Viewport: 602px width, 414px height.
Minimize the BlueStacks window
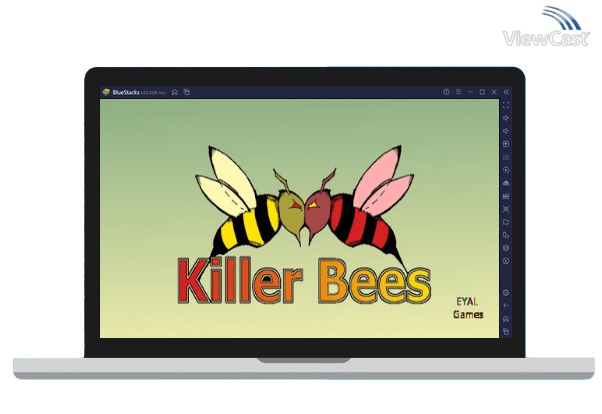coord(470,92)
